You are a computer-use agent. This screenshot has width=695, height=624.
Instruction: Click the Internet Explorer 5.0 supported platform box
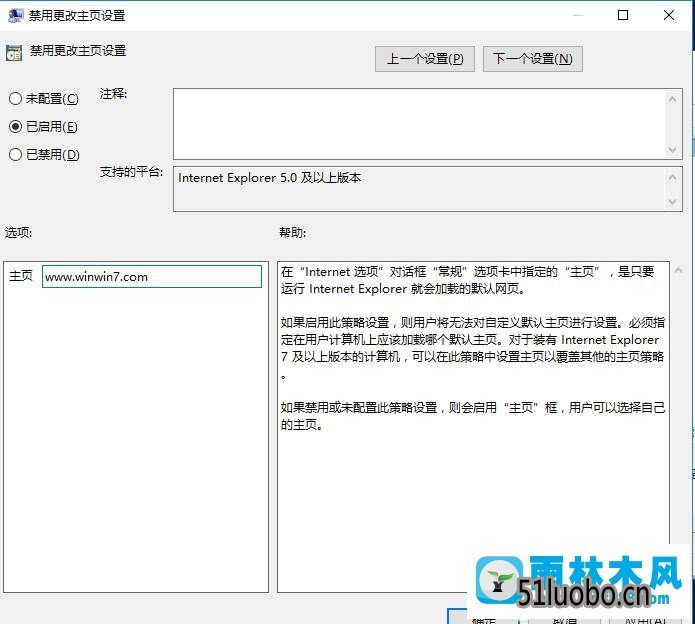418,188
